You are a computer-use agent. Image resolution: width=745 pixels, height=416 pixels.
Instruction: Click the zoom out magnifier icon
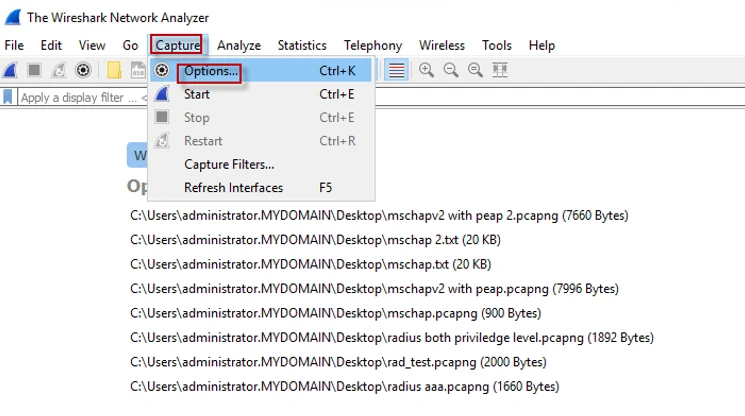pyautogui.click(x=451, y=70)
